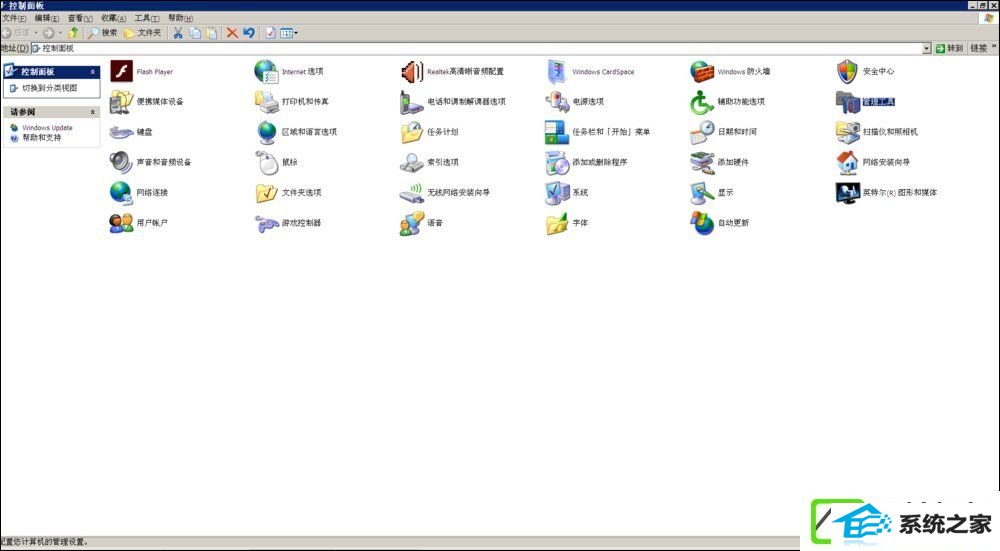Image resolution: width=1000 pixels, height=551 pixels.
Task: Open 字体 folder icon
Action: coord(557,223)
